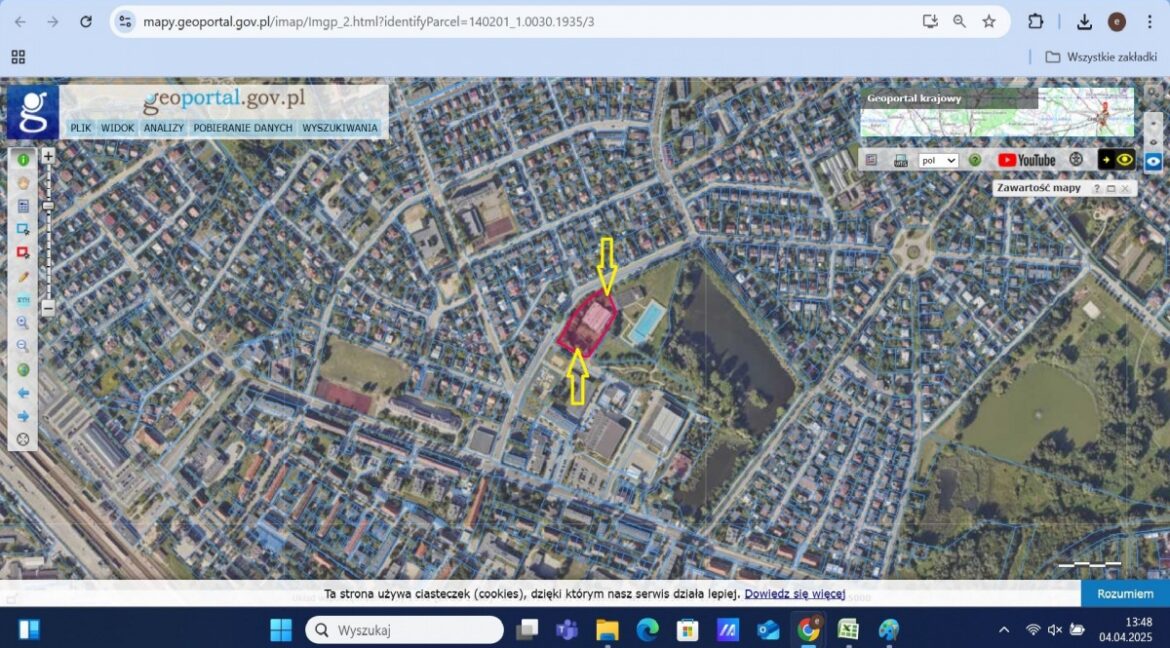The height and width of the screenshot is (648, 1170).
Task: Reload the page in browser
Action: [86, 22]
